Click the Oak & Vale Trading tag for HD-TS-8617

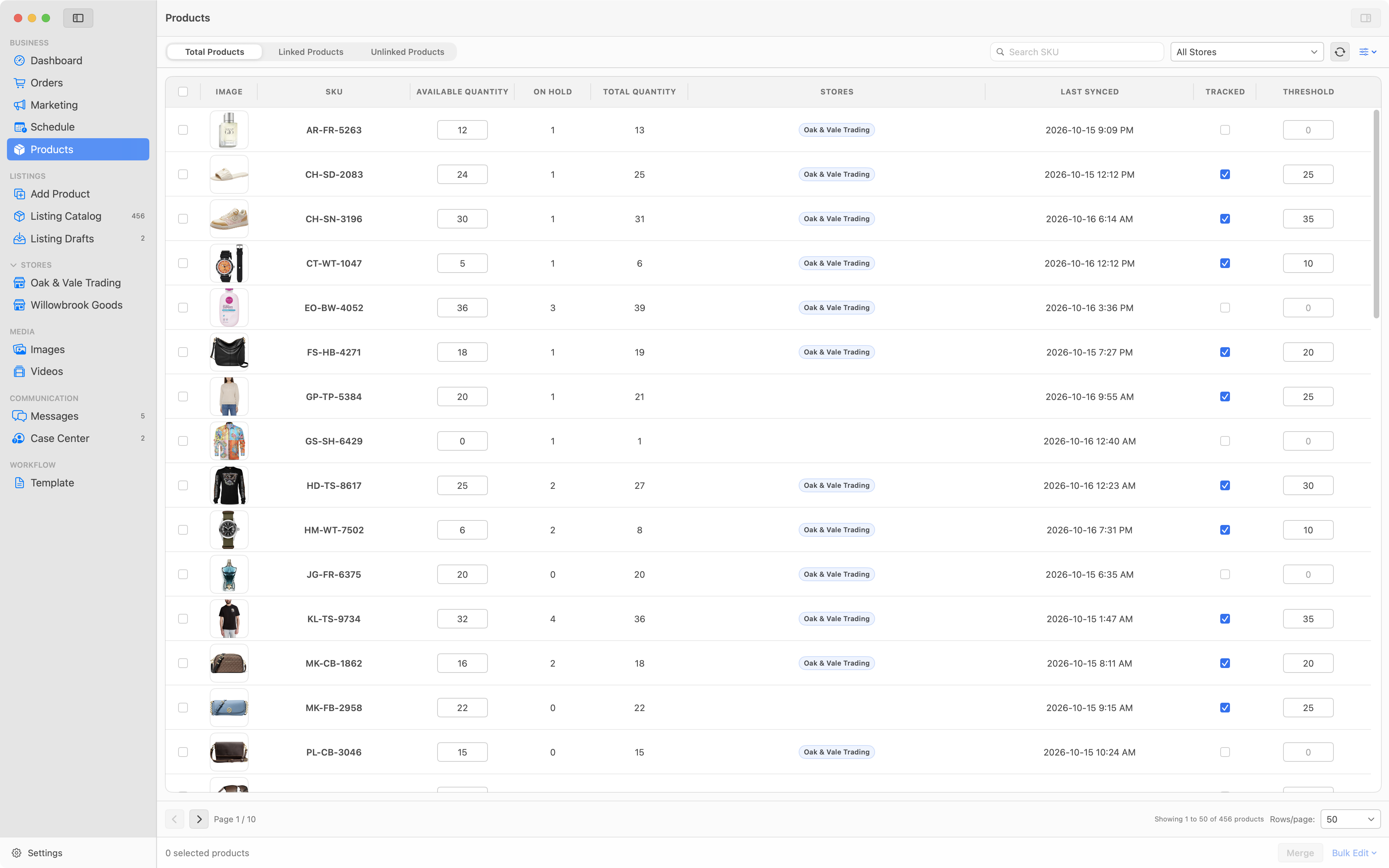[x=836, y=486]
